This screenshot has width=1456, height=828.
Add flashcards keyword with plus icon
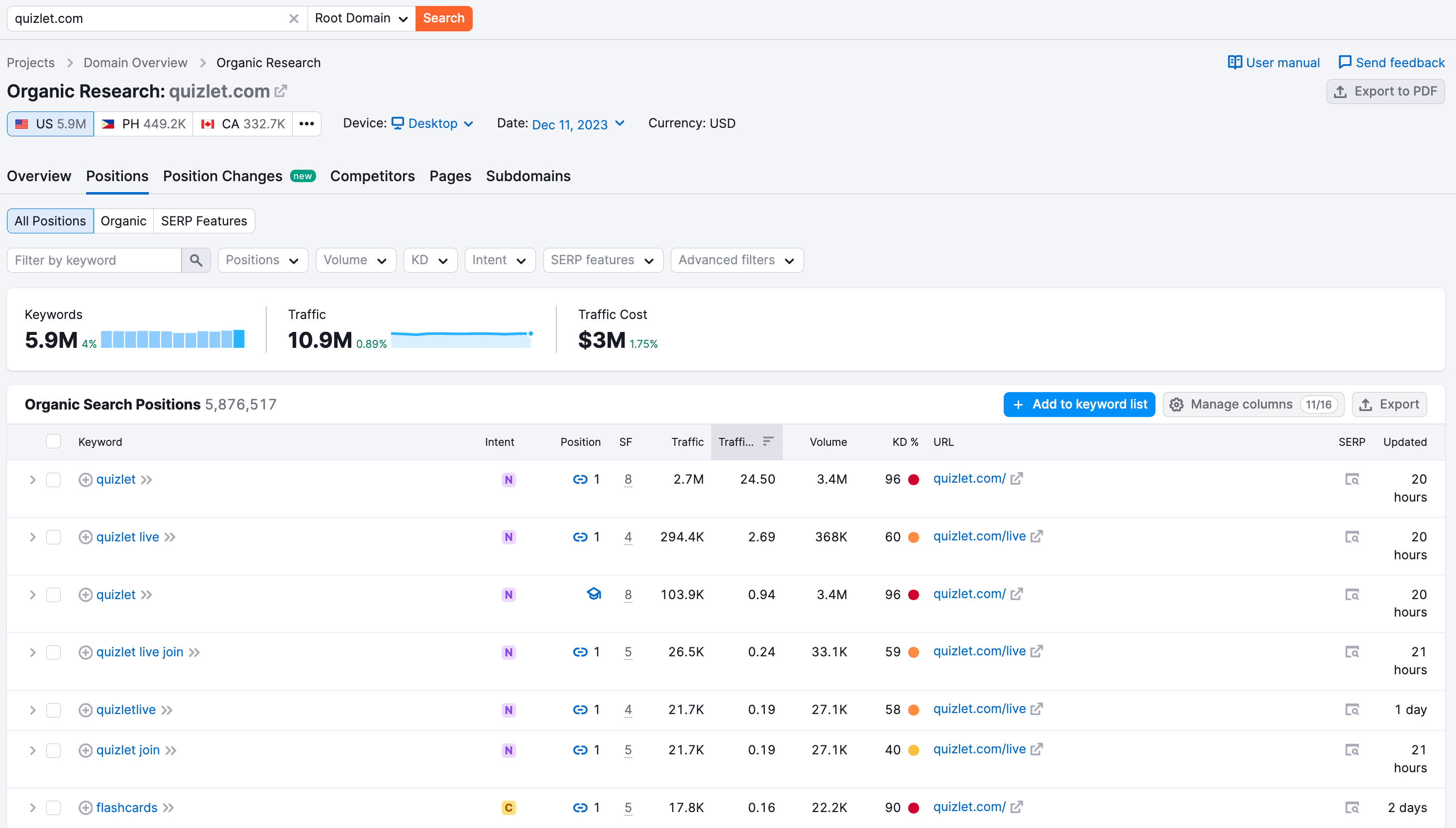[85, 808]
